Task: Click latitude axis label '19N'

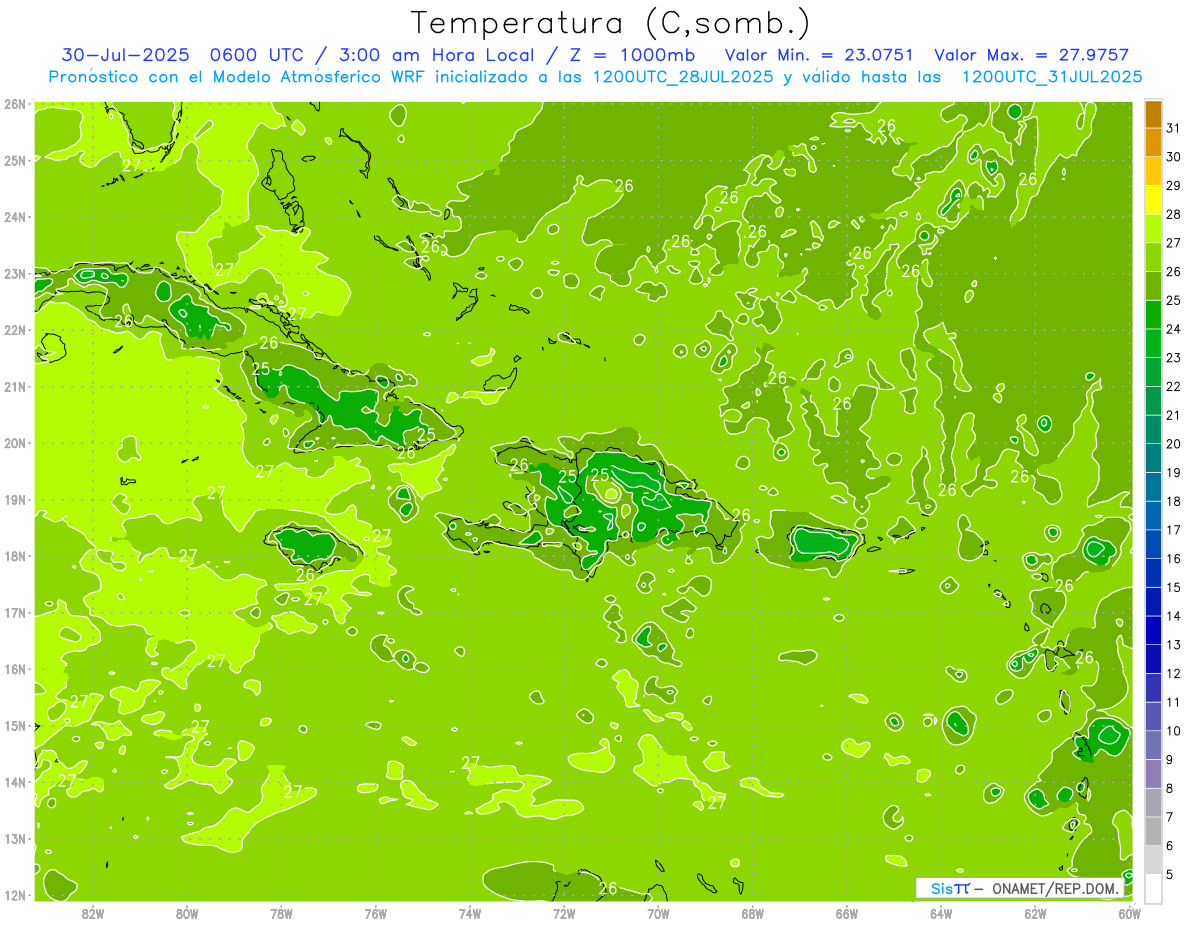Action: [14, 499]
